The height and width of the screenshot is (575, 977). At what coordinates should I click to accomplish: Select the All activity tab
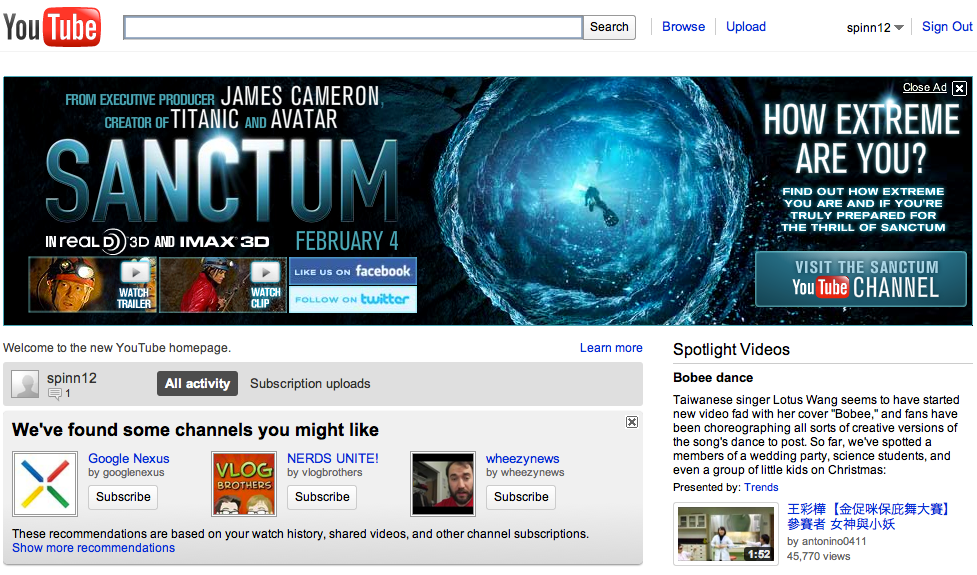point(198,384)
